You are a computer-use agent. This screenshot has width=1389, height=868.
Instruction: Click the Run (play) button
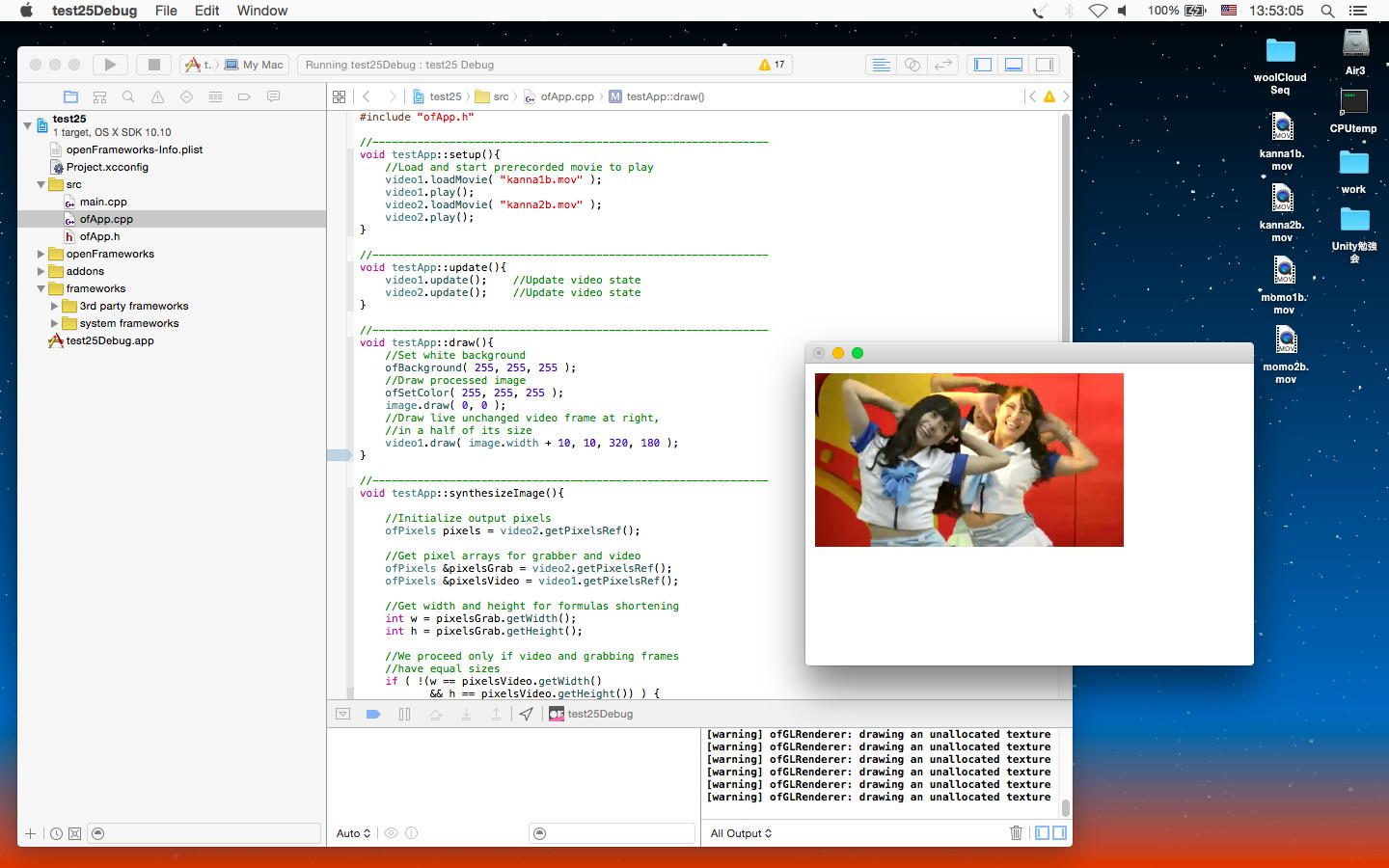(x=110, y=65)
